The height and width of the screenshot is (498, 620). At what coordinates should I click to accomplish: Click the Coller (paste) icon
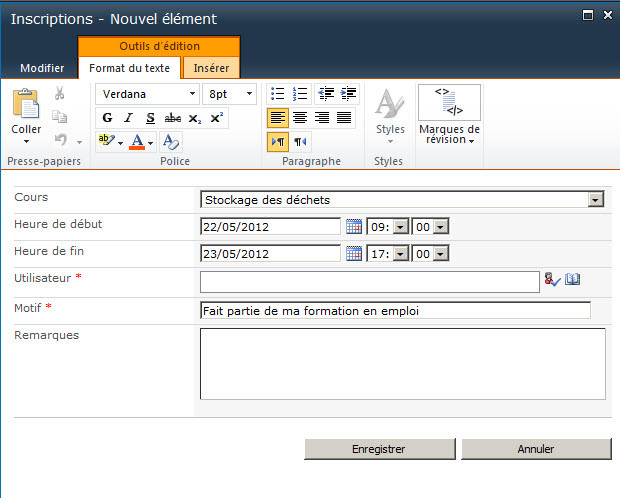pos(26,105)
